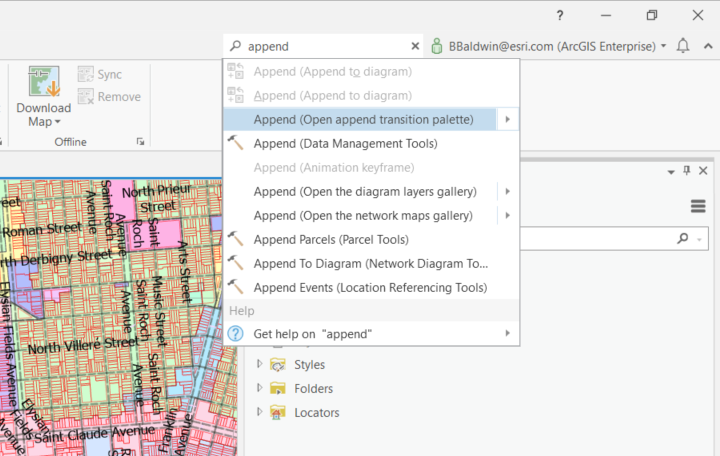Click hammer icon for Append Parcels

pos(236,239)
